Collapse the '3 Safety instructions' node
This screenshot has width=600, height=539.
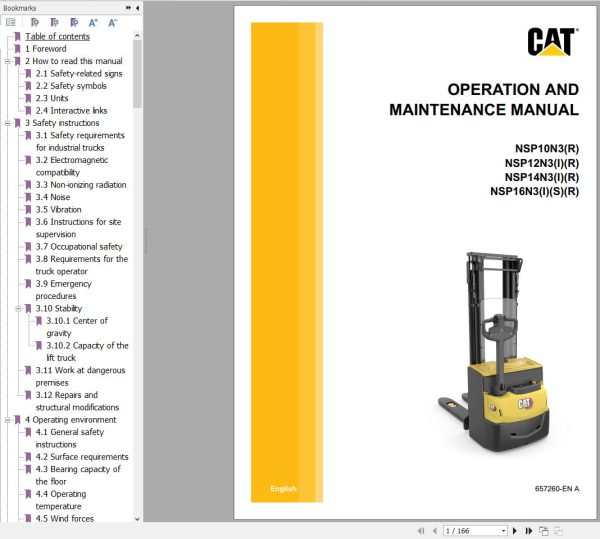pyautogui.click(x=7, y=123)
